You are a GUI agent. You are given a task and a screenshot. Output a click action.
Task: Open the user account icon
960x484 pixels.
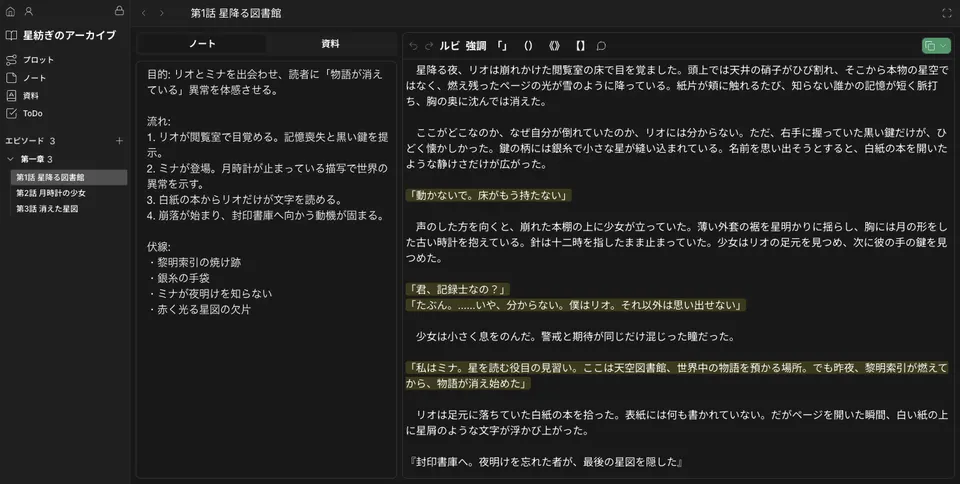pos(29,11)
